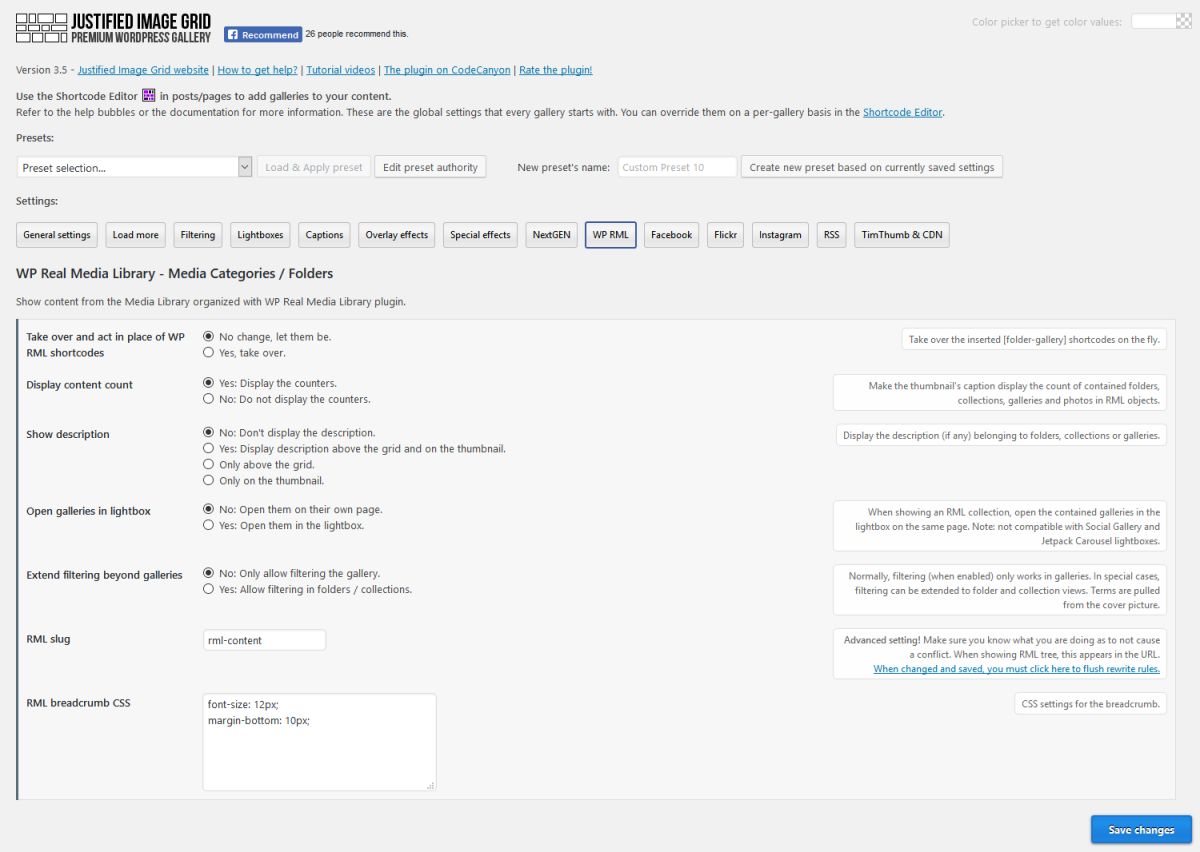Open the Load more settings tab

[135, 235]
